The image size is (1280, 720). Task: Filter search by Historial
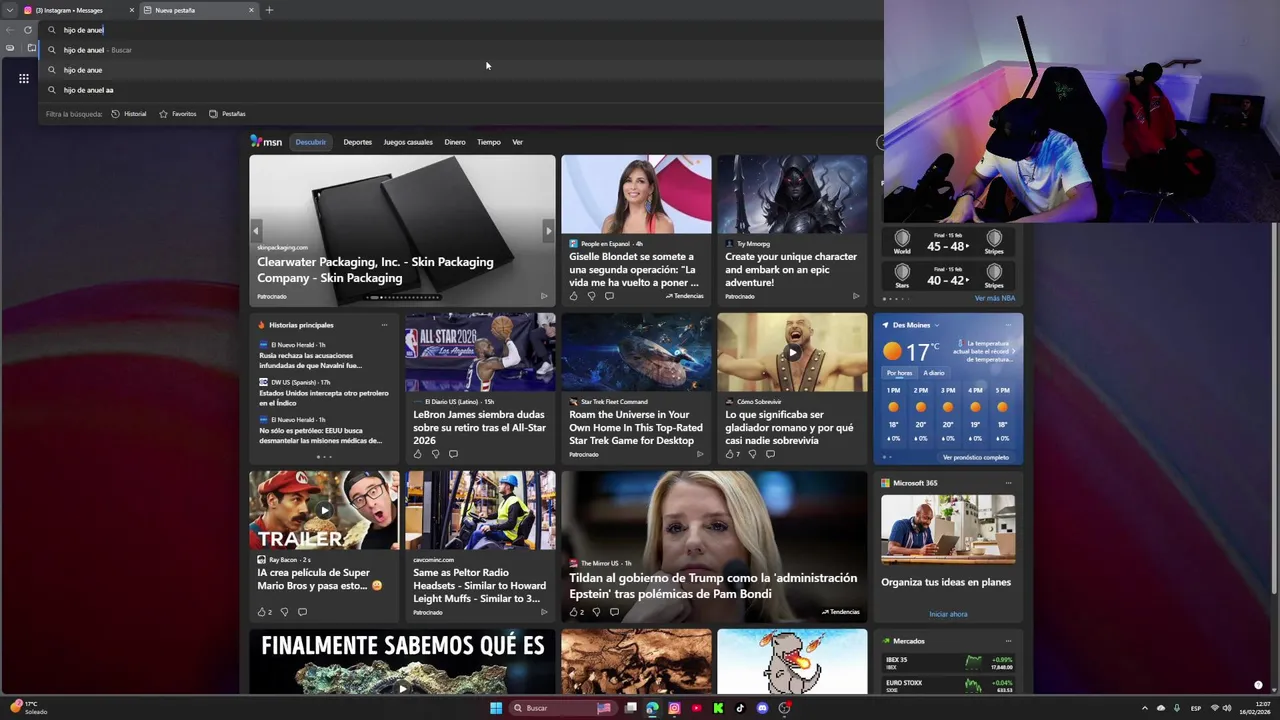[129, 114]
